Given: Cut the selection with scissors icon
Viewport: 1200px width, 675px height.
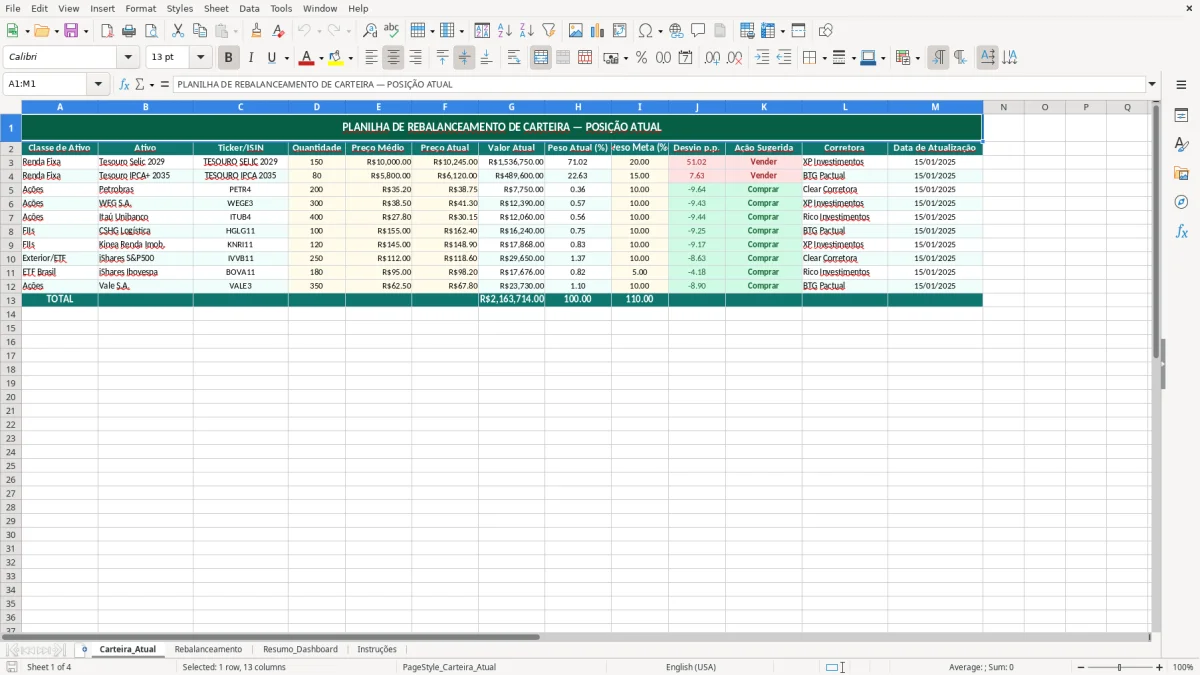Looking at the screenshot, I should (x=178, y=31).
